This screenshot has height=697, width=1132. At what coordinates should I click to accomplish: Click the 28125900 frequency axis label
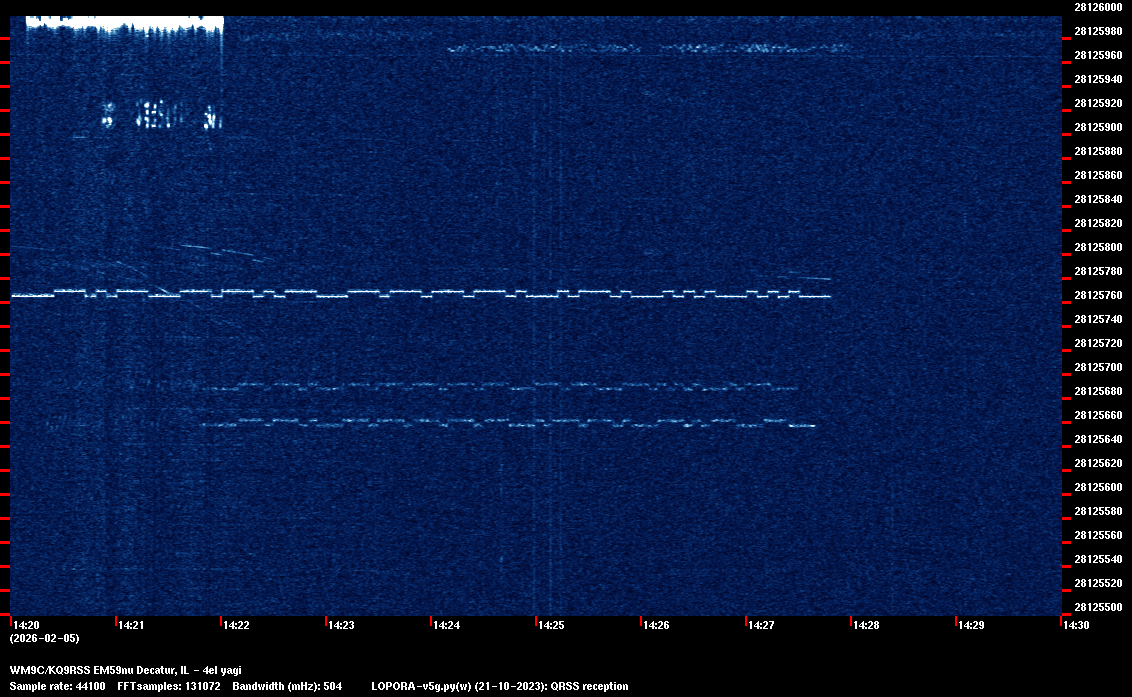(1098, 127)
